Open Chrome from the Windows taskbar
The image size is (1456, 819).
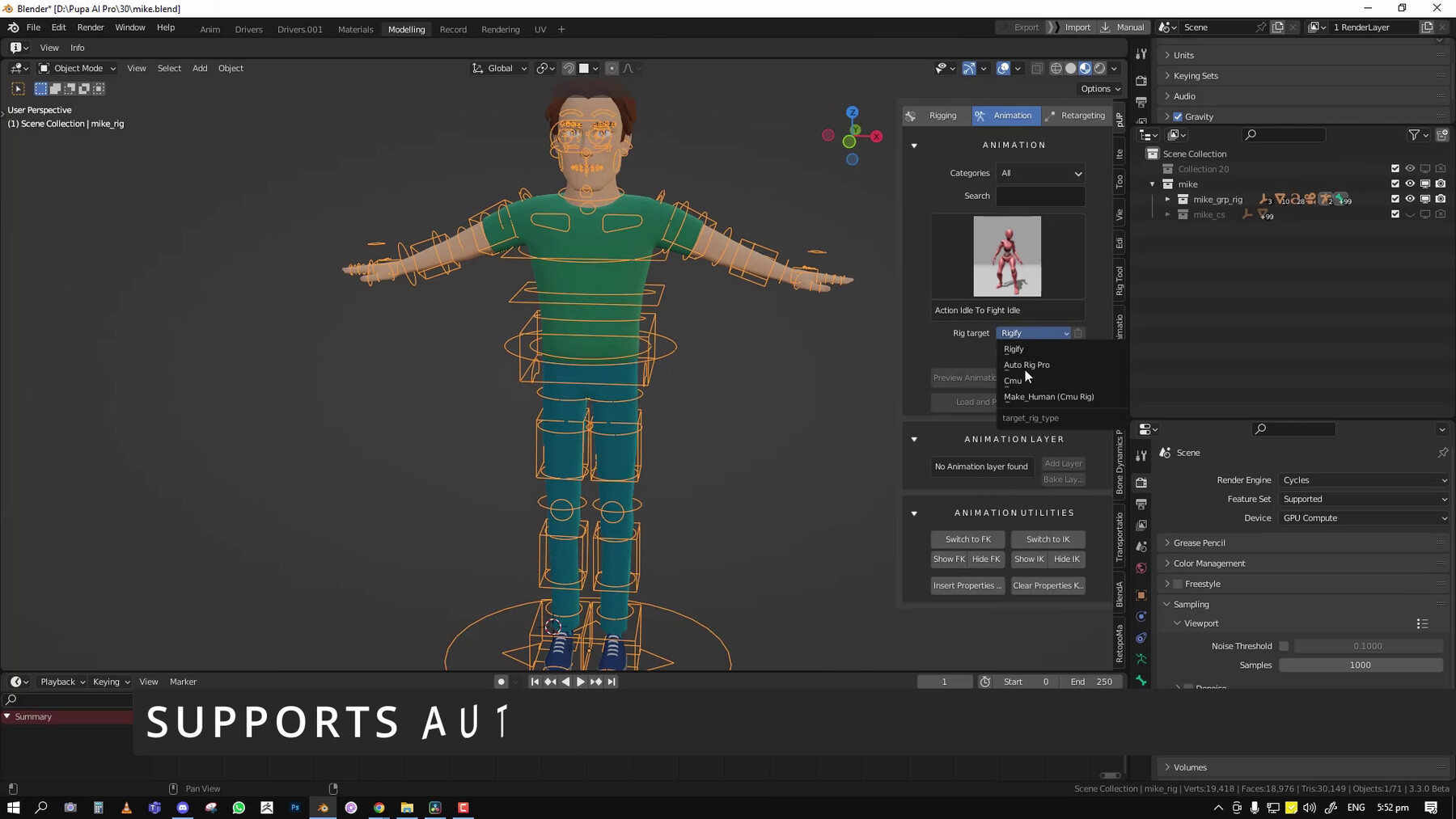(x=379, y=808)
